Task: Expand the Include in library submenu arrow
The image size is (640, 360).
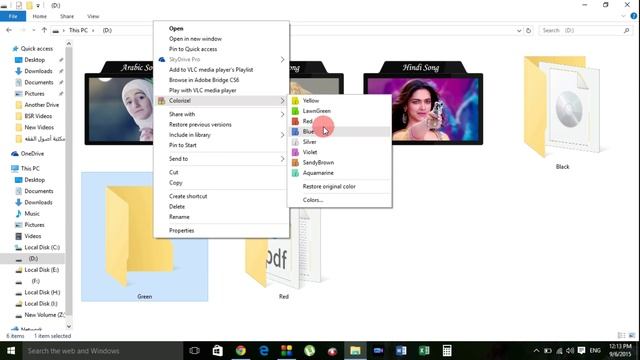Action: pos(282,135)
